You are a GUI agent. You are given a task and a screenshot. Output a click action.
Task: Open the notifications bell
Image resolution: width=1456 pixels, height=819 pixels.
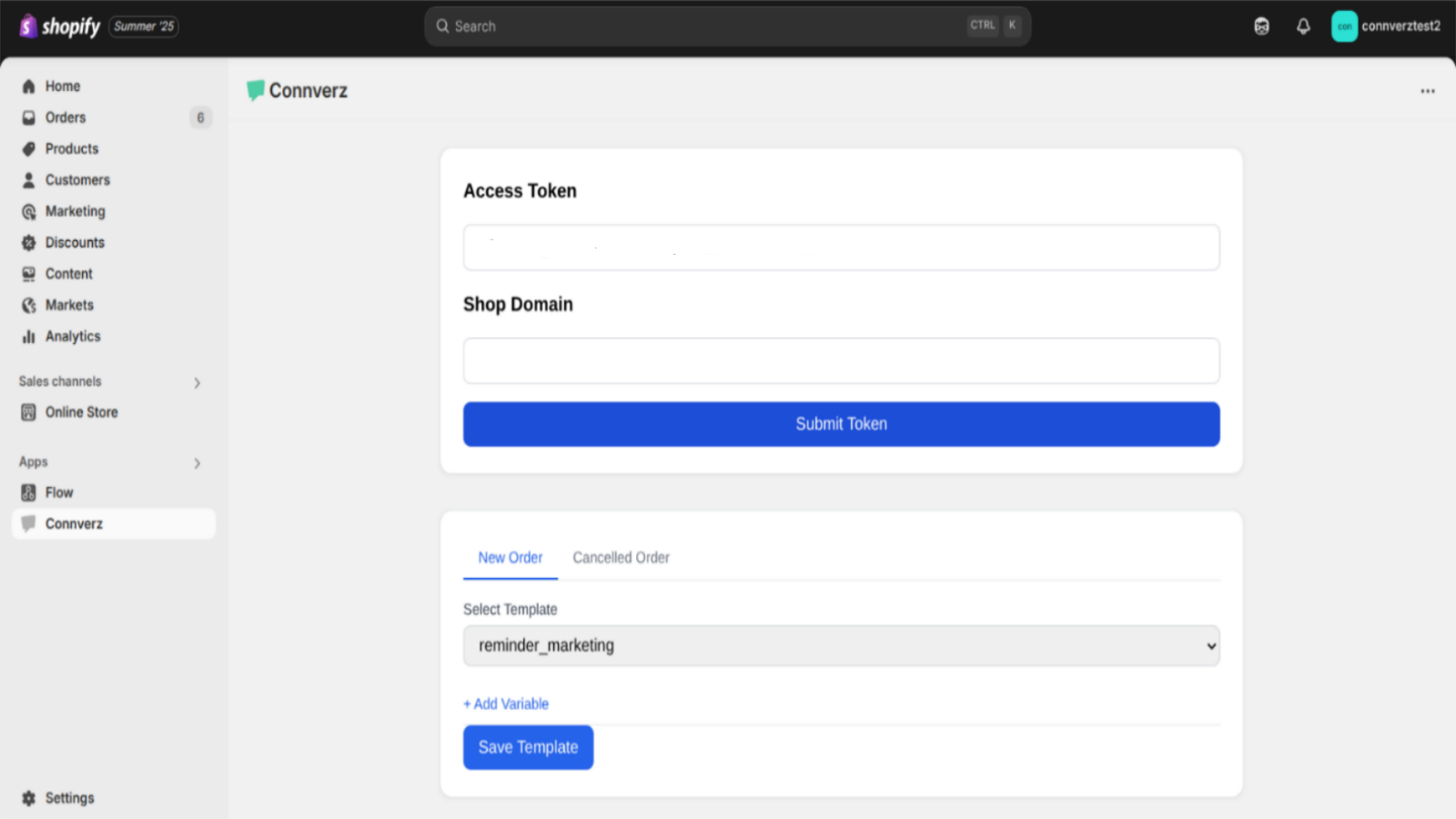coord(1303,26)
